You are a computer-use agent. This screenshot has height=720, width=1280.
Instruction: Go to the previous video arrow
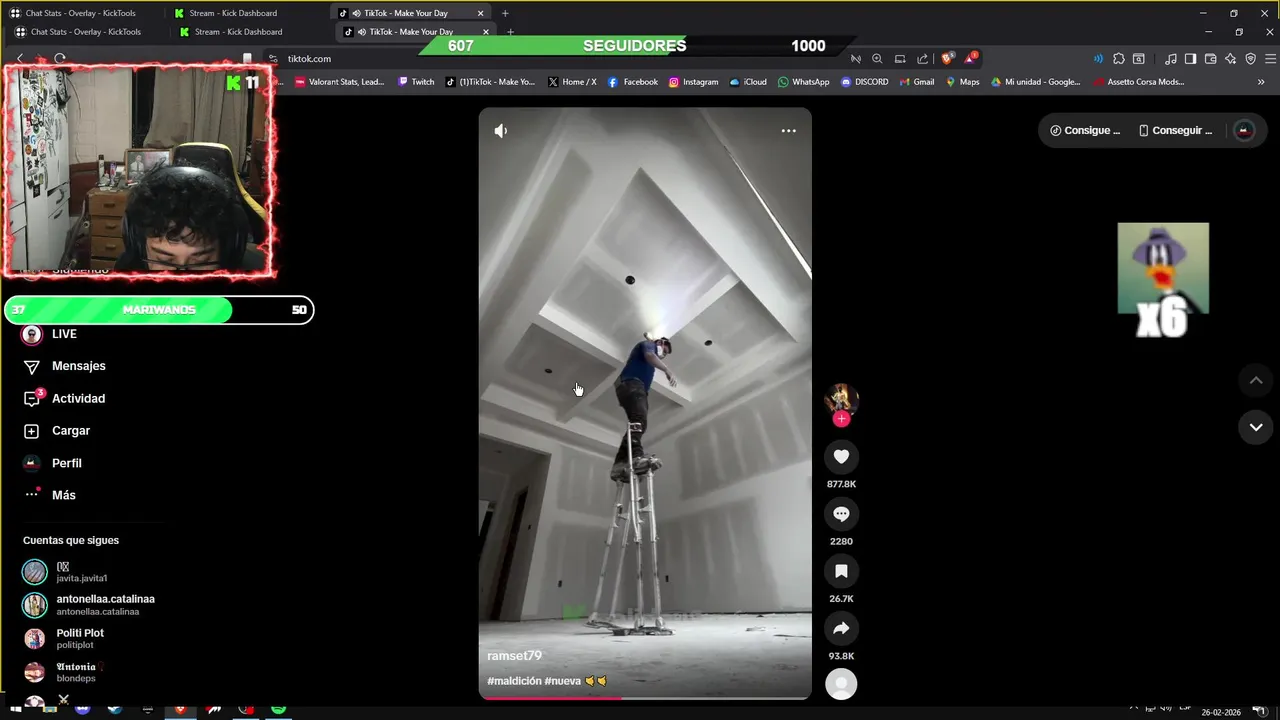point(1256,380)
